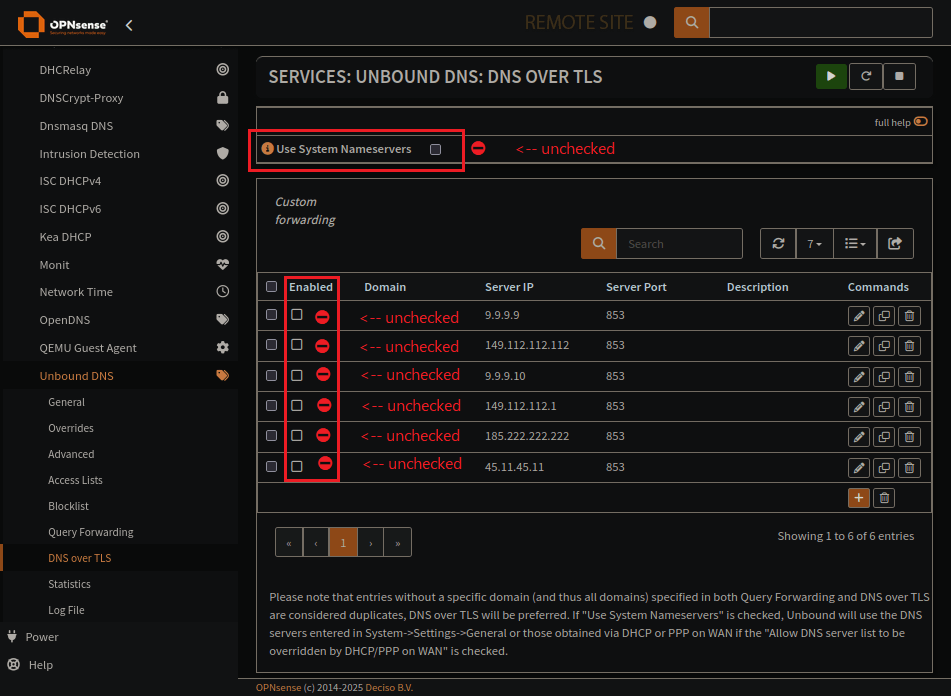Select the row for 9.9.9.9
The height and width of the screenshot is (696, 951).
tap(271, 315)
